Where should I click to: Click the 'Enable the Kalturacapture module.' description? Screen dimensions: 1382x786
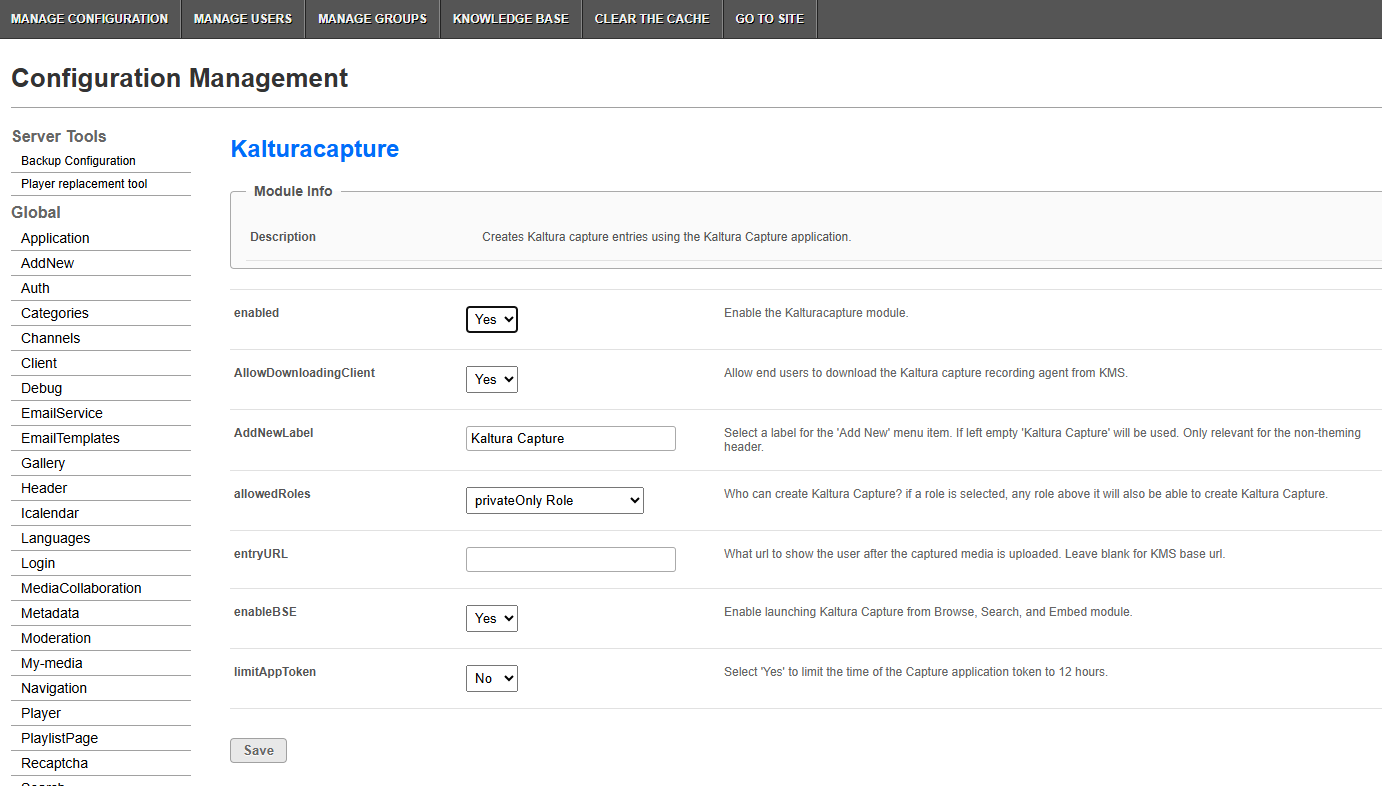[816, 313]
